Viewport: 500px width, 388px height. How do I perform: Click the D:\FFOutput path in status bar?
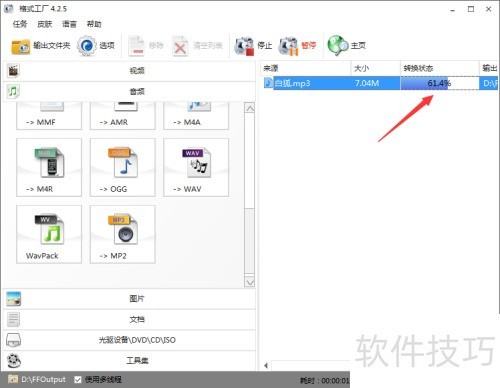pos(43,379)
